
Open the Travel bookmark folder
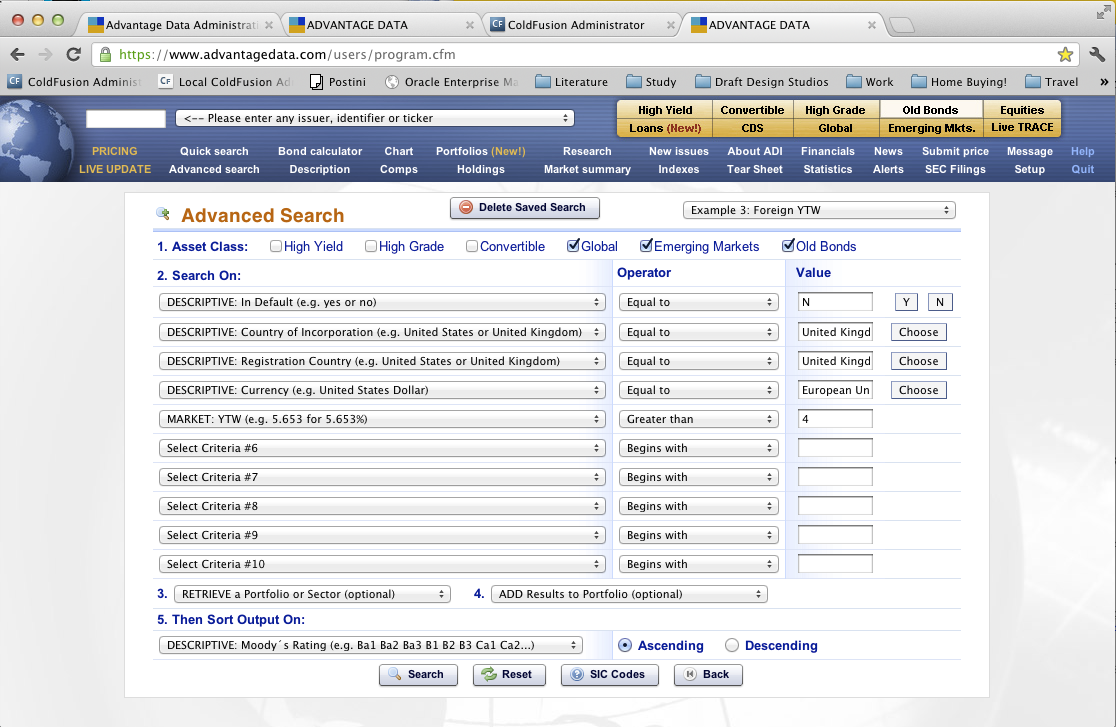coord(1052,82)
